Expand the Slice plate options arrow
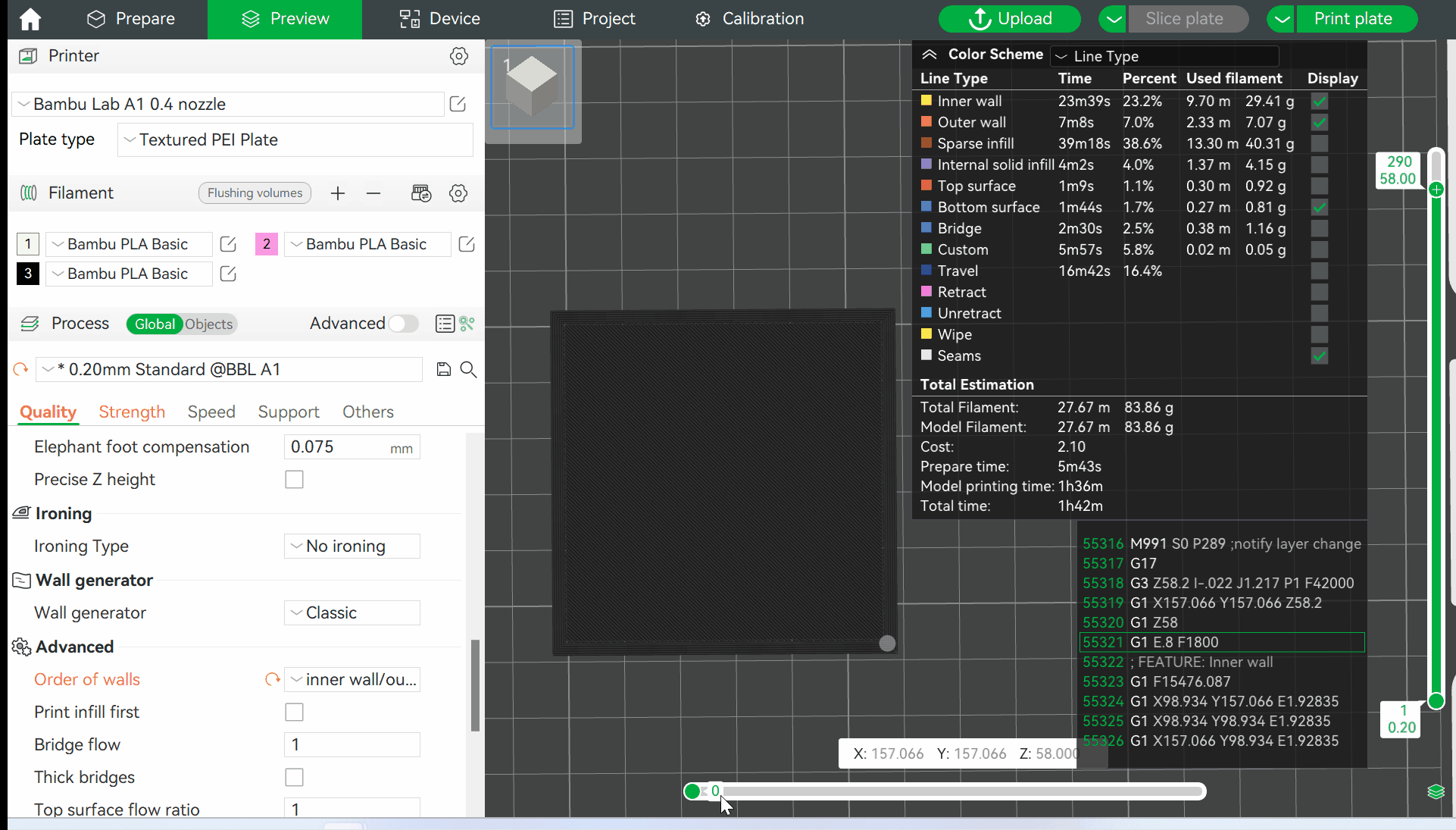This screenshot has height=830, width=1456. pos(1113,19)
